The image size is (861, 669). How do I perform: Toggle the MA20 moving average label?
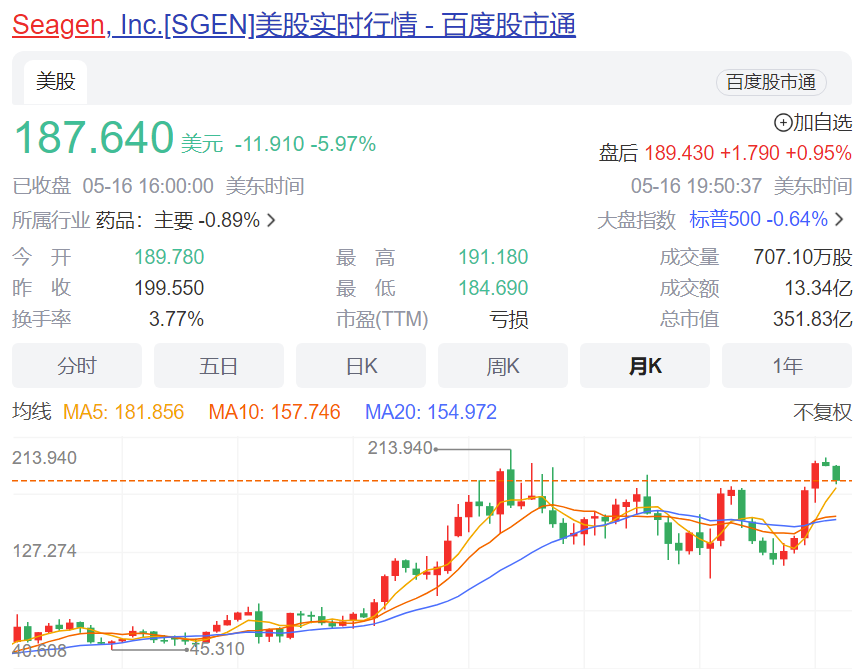coord(430,412)
